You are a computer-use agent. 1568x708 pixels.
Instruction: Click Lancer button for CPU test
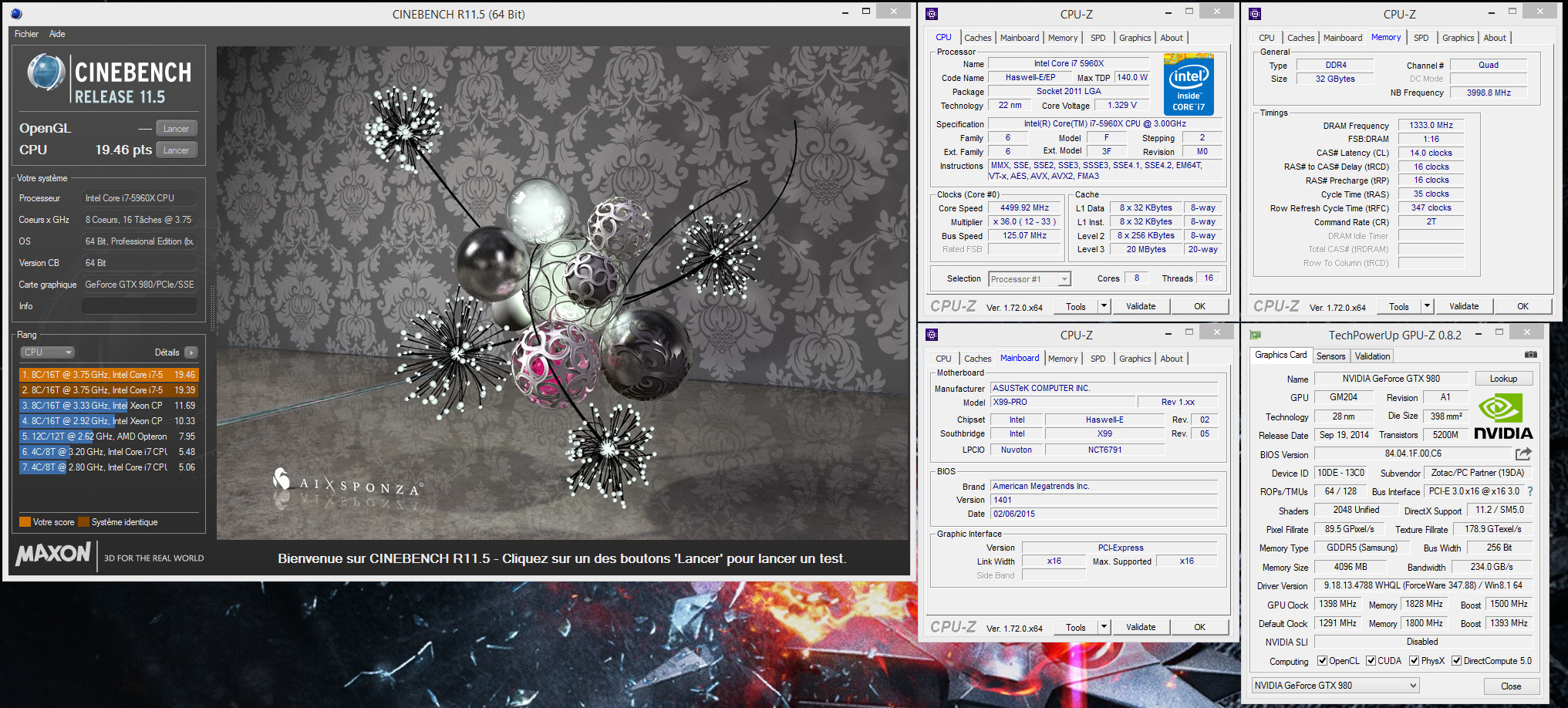click(176, 150)
